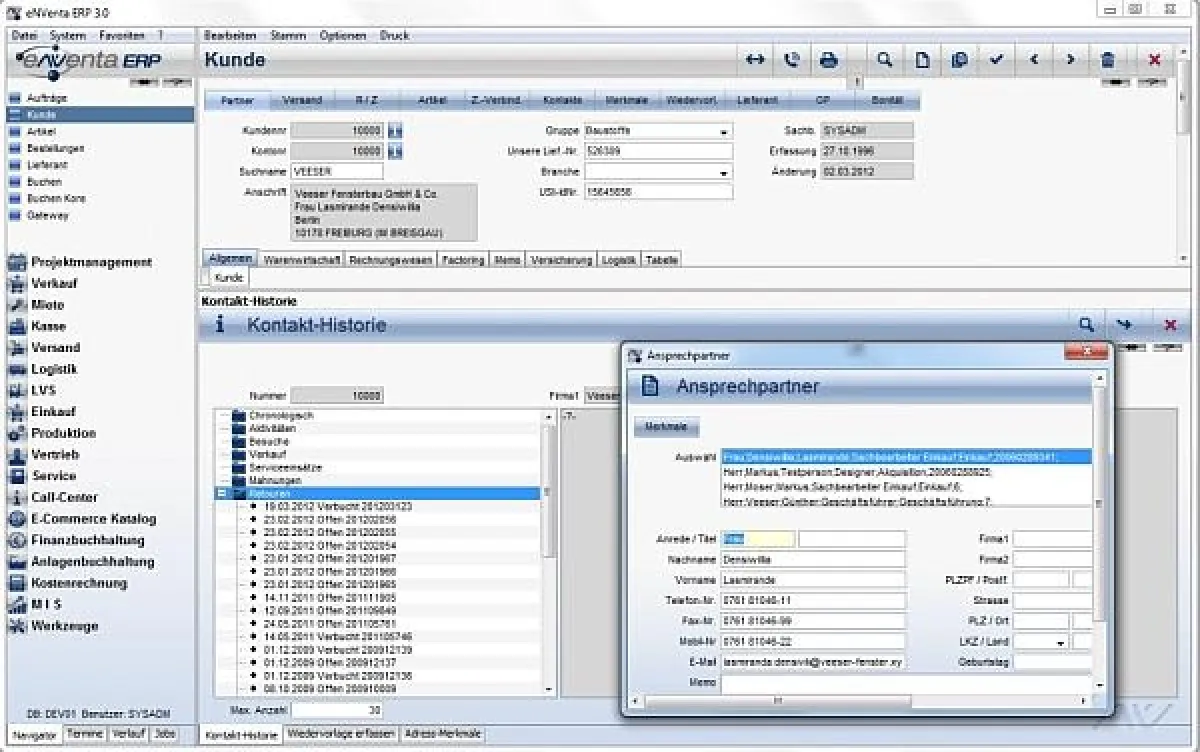Copy the record with the duplicate icon
This screenshot has height=752, width=1200.
pos(959,60)
